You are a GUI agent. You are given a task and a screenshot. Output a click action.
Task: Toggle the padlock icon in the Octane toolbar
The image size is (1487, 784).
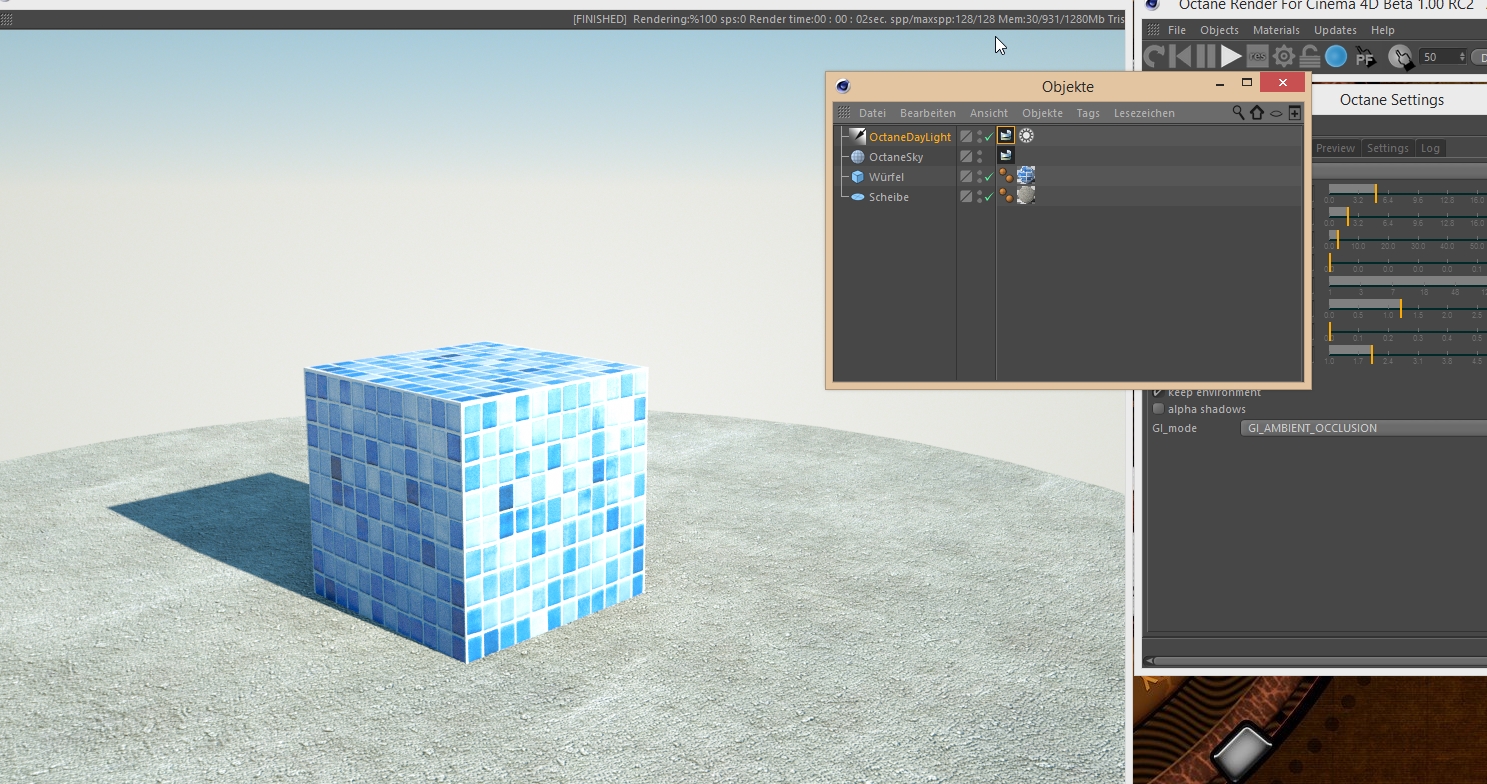pyautogui.click(x=1309, y=57)
